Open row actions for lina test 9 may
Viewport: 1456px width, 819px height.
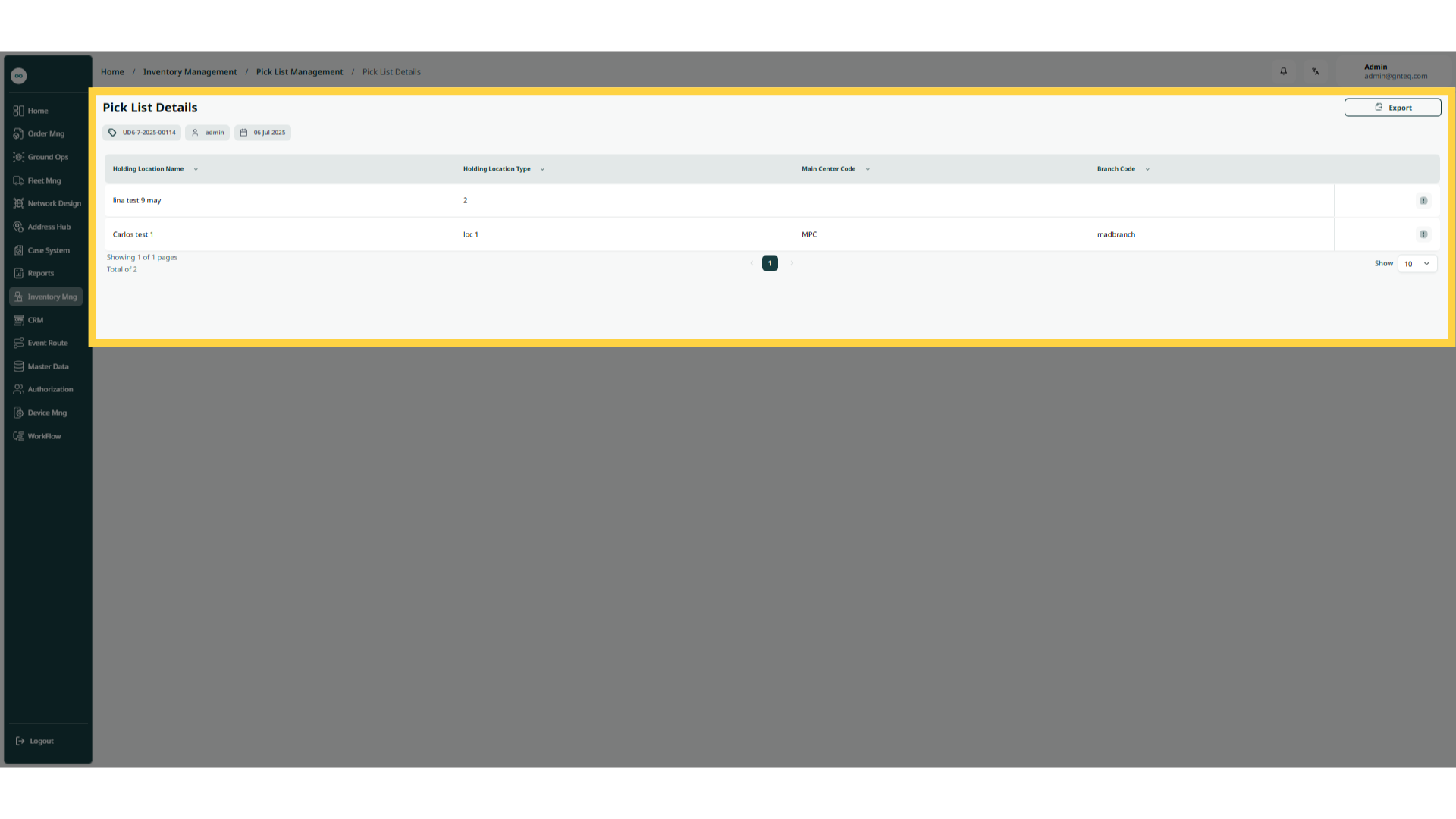click(x=1423, y=201)
